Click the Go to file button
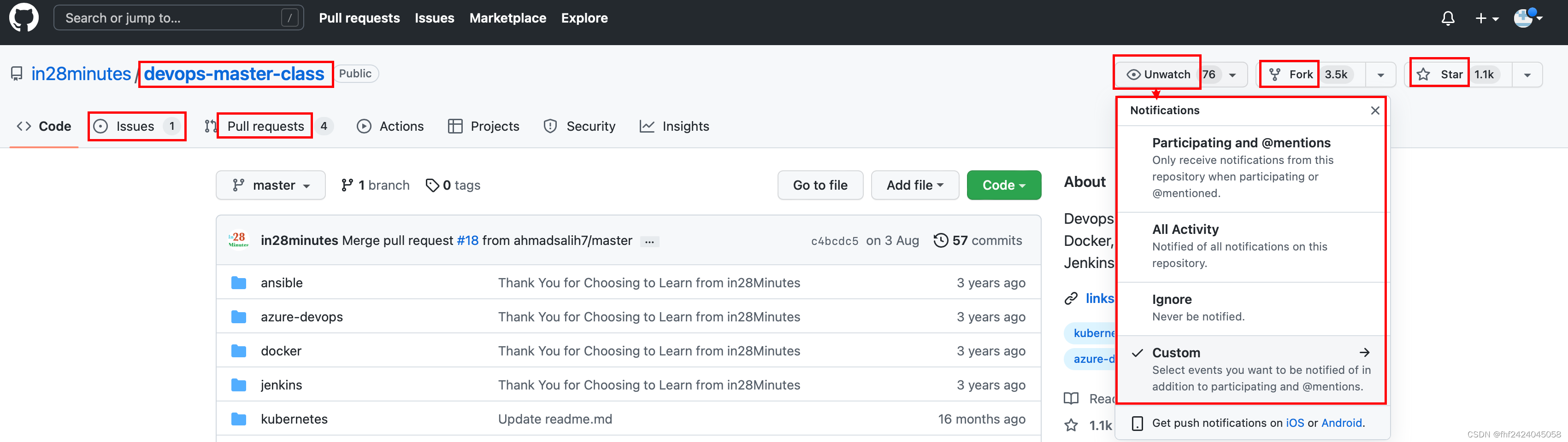Image resolution: width=1568 pixels, height=442 pixels. pyautogui.click(x=820, y=185)
